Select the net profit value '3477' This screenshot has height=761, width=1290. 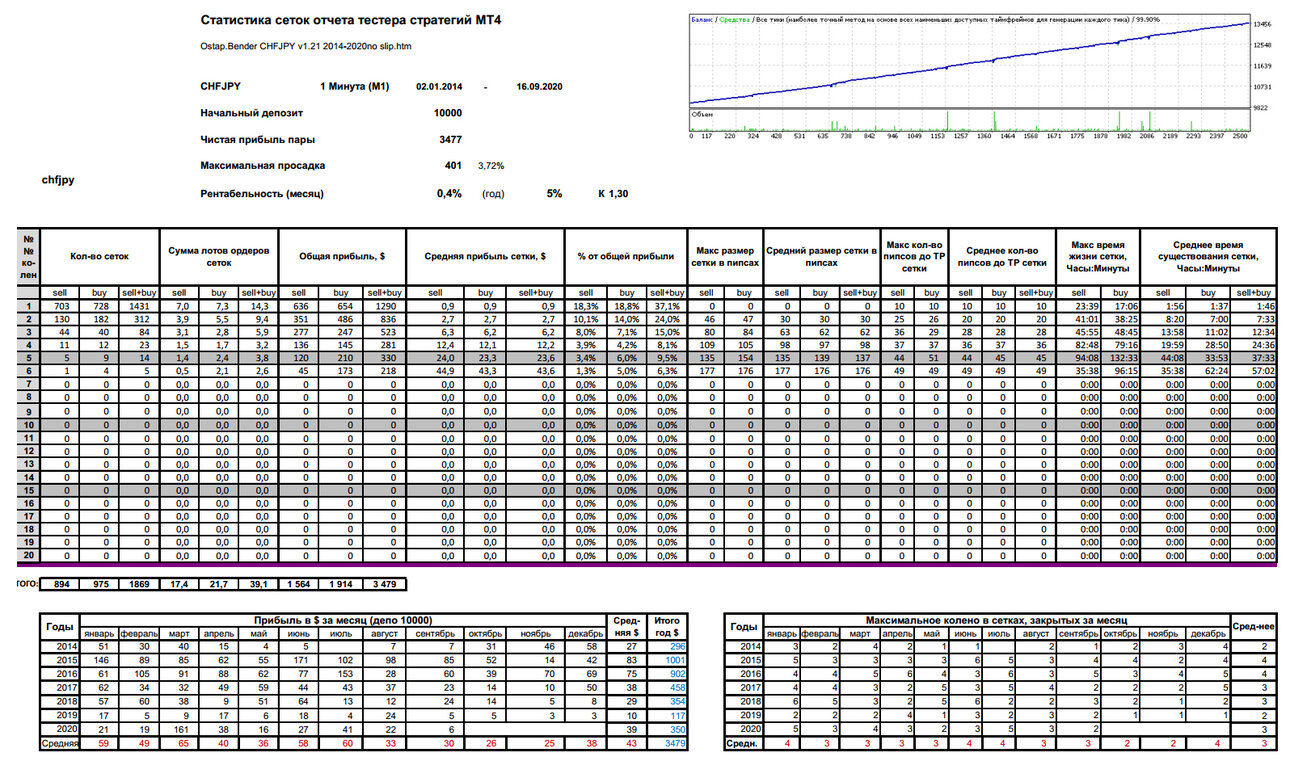click(x=451, y=139)
